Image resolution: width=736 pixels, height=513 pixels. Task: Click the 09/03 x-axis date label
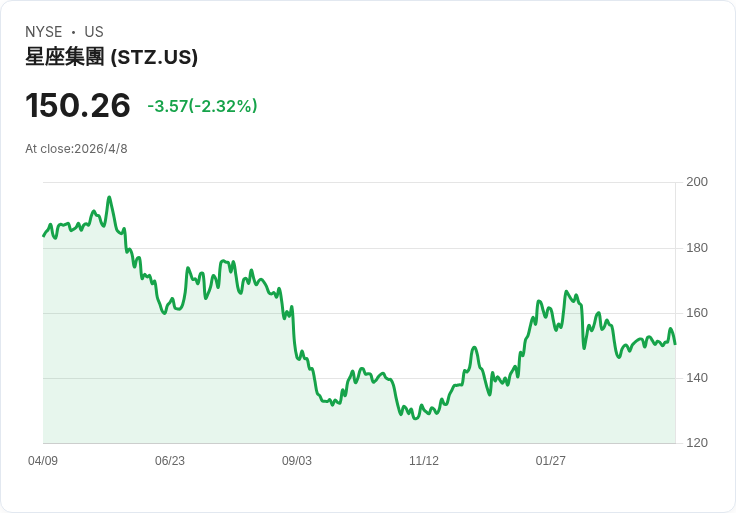click(297, 461)
